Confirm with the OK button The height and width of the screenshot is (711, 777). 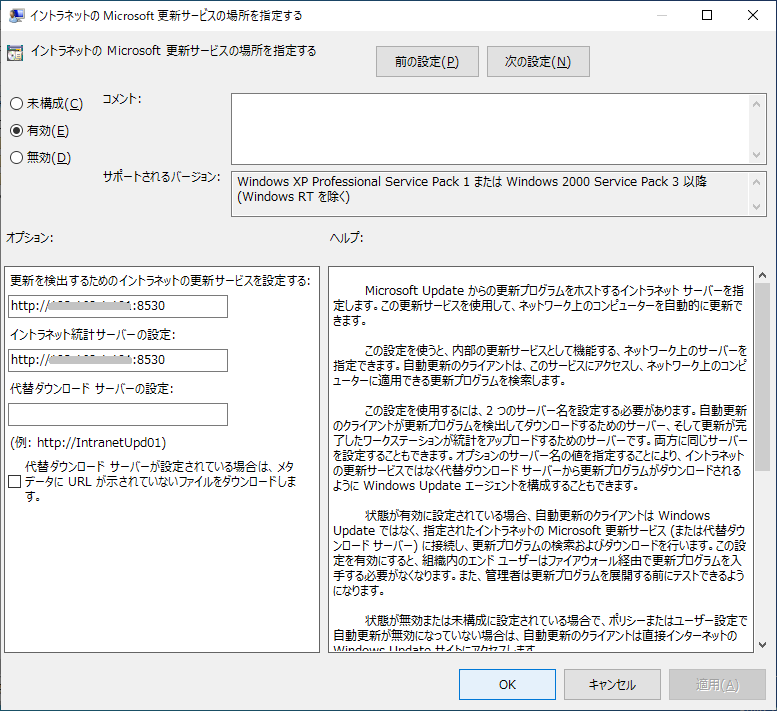click(x=507, y=684)
